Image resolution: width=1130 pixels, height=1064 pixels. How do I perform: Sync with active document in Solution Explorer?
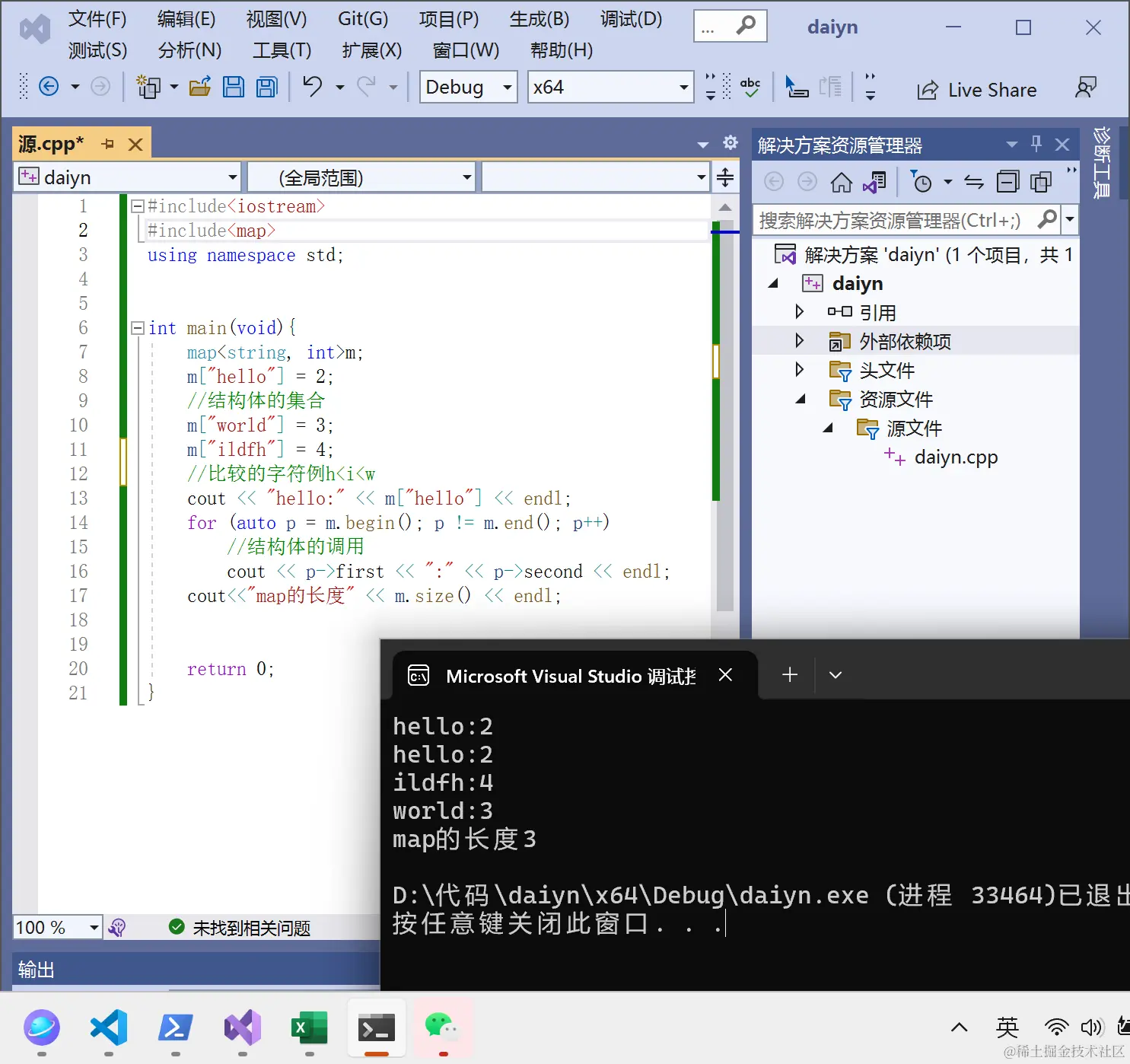pyautogui.click(x=974, y=182)
